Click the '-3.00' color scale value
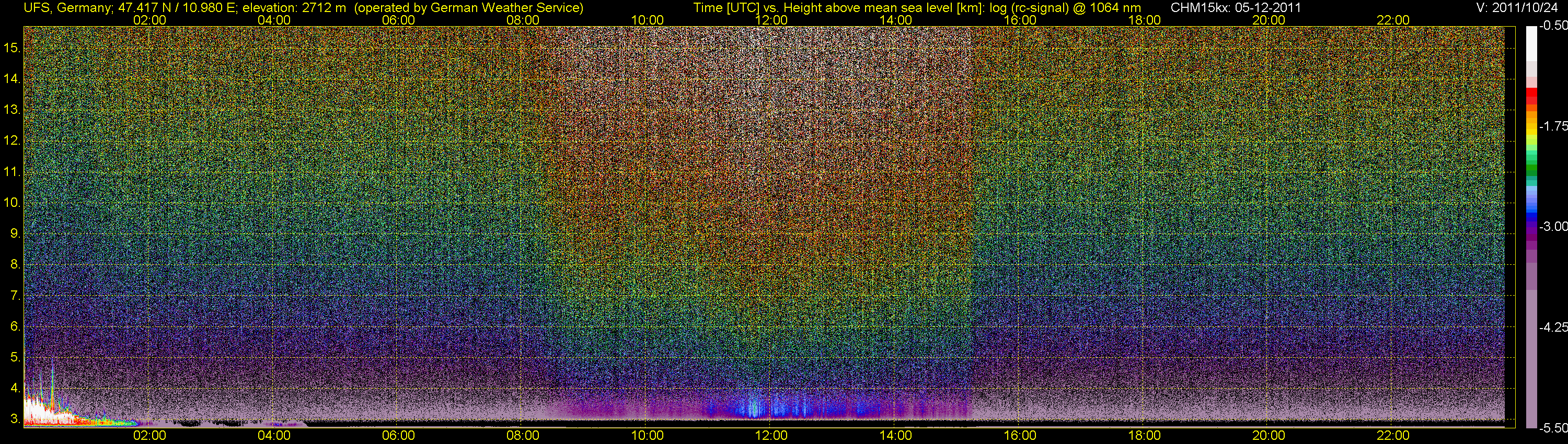 coord(1553,226)
